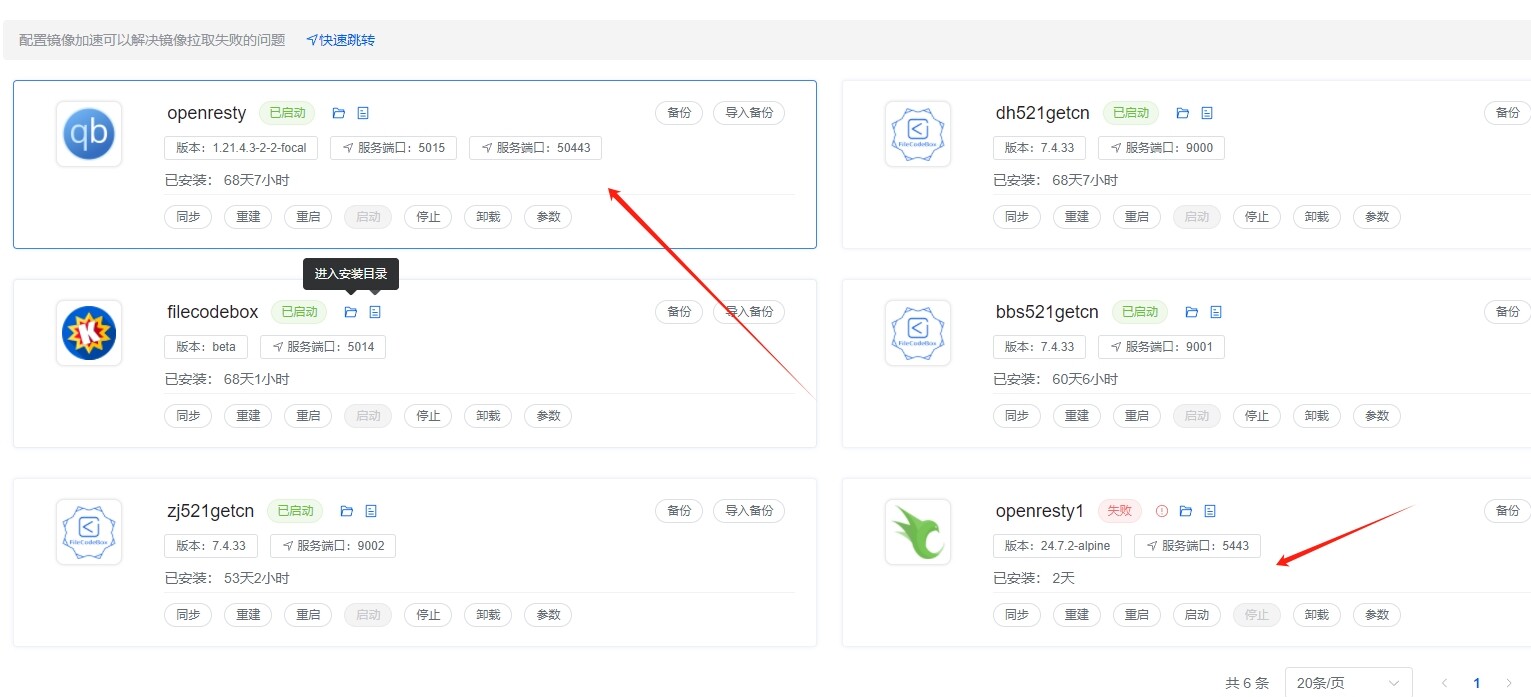Screen dimensions: 1531x697
Task: Click the document icon beside dh521getcn's status
Action: 1207,113
